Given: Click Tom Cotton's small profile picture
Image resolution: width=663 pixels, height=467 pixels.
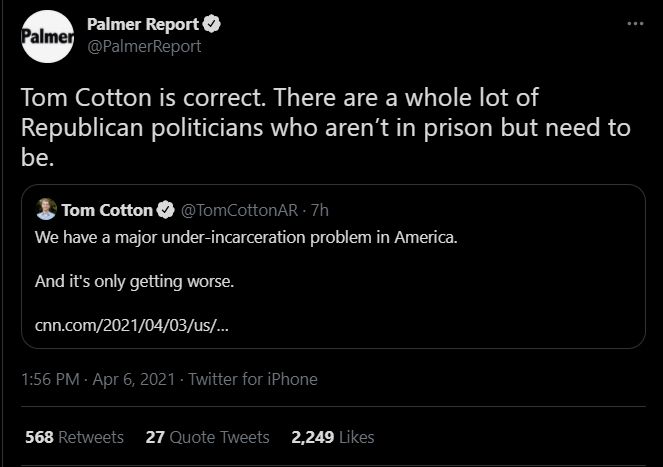Looking at the screenshot, I should point(45,210).
